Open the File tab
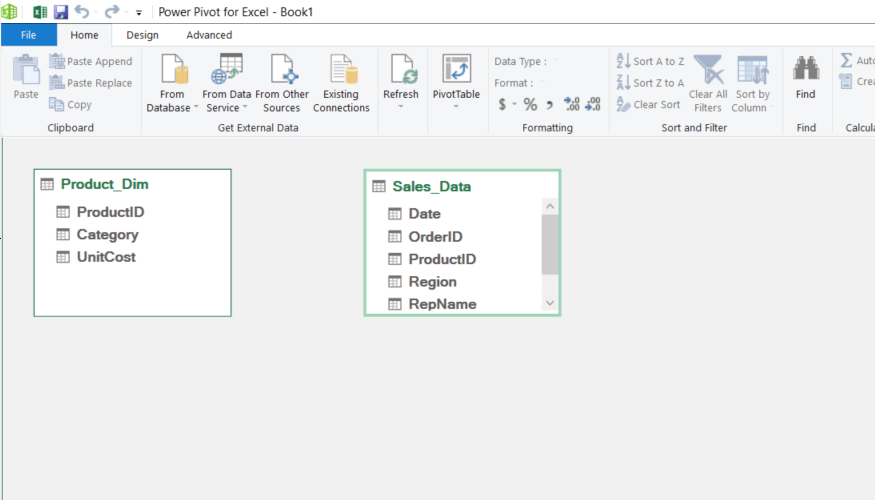The image size is (875, 500). (28, 35)
